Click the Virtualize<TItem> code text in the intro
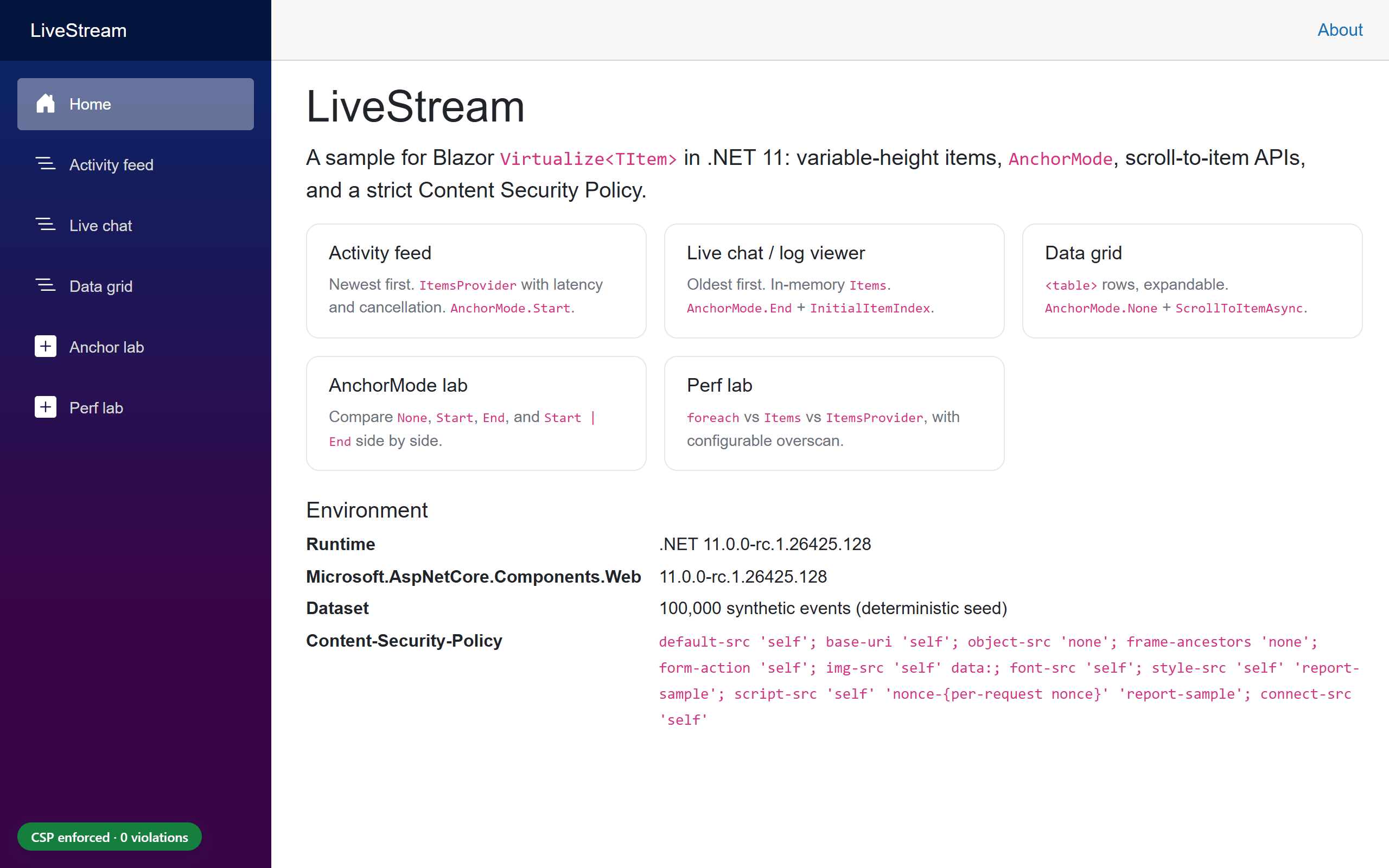Image resolution: width=1389 pixels, height=868 pixels. pos(588,159)
